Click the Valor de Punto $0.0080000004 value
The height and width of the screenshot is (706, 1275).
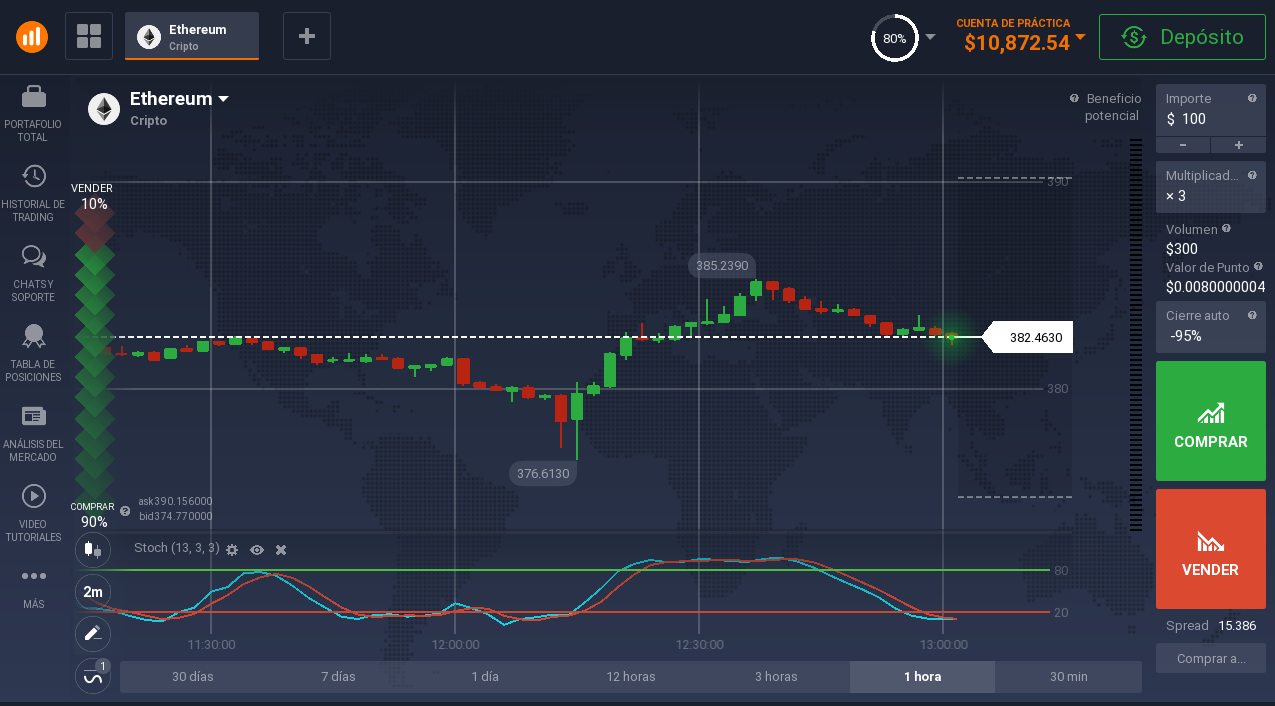tap(1216, 287)
